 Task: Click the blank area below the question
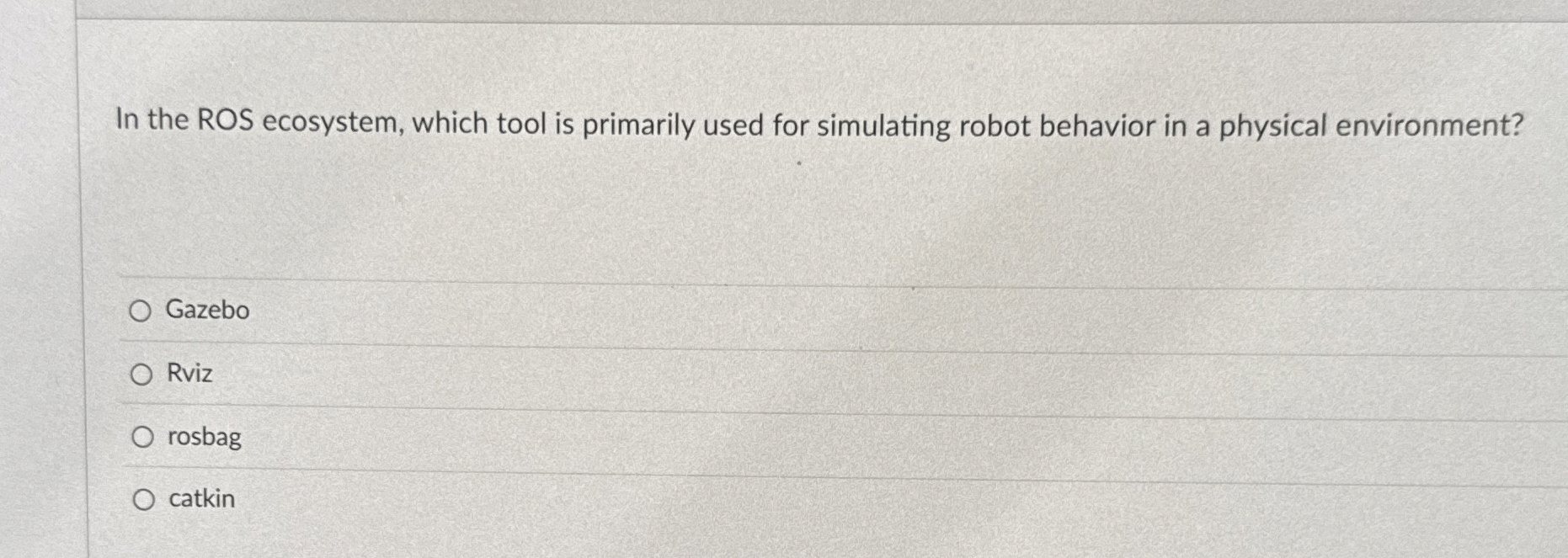[x=758, y=210]
